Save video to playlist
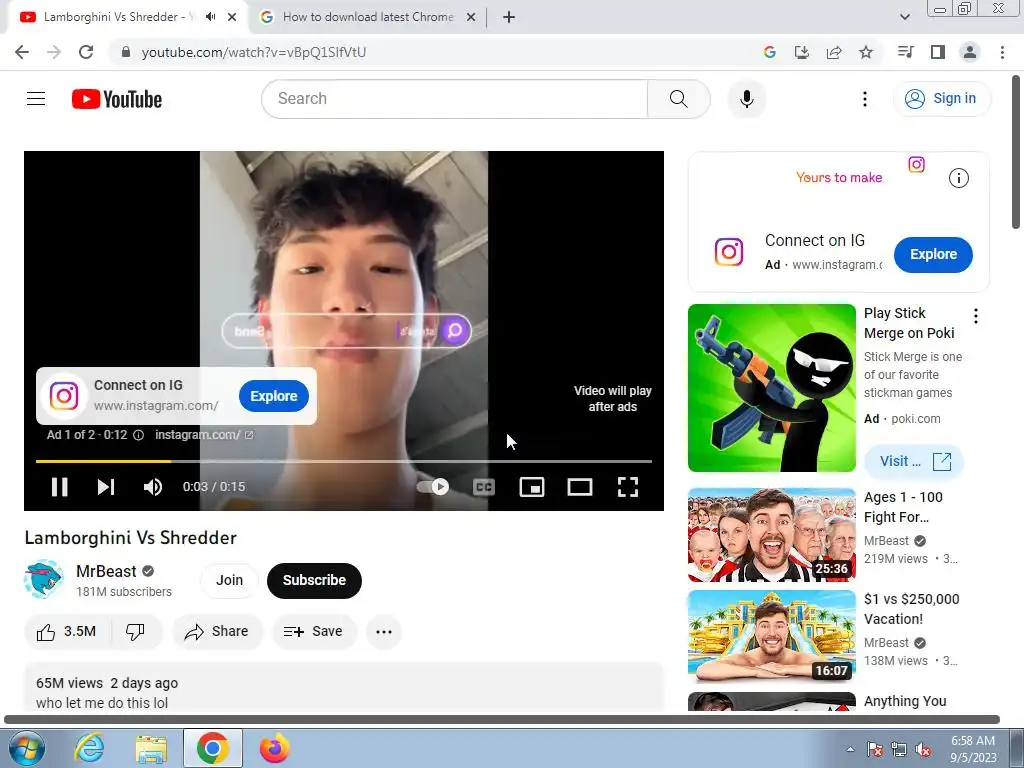Image resolution: width=1024 pixels, height=768 pixels. (313, 632)
